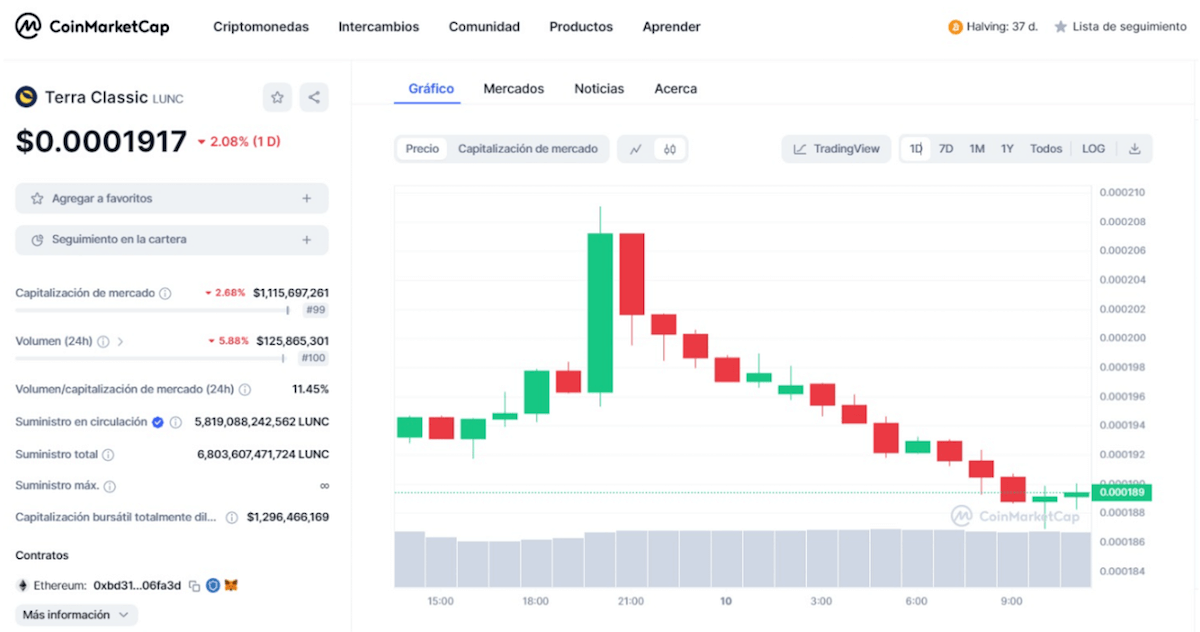Image resolution: width=1200 pixels, height=632 pixels.
Task: Open the Volumen (24h) details chevron
Action: tap(121, 341)
